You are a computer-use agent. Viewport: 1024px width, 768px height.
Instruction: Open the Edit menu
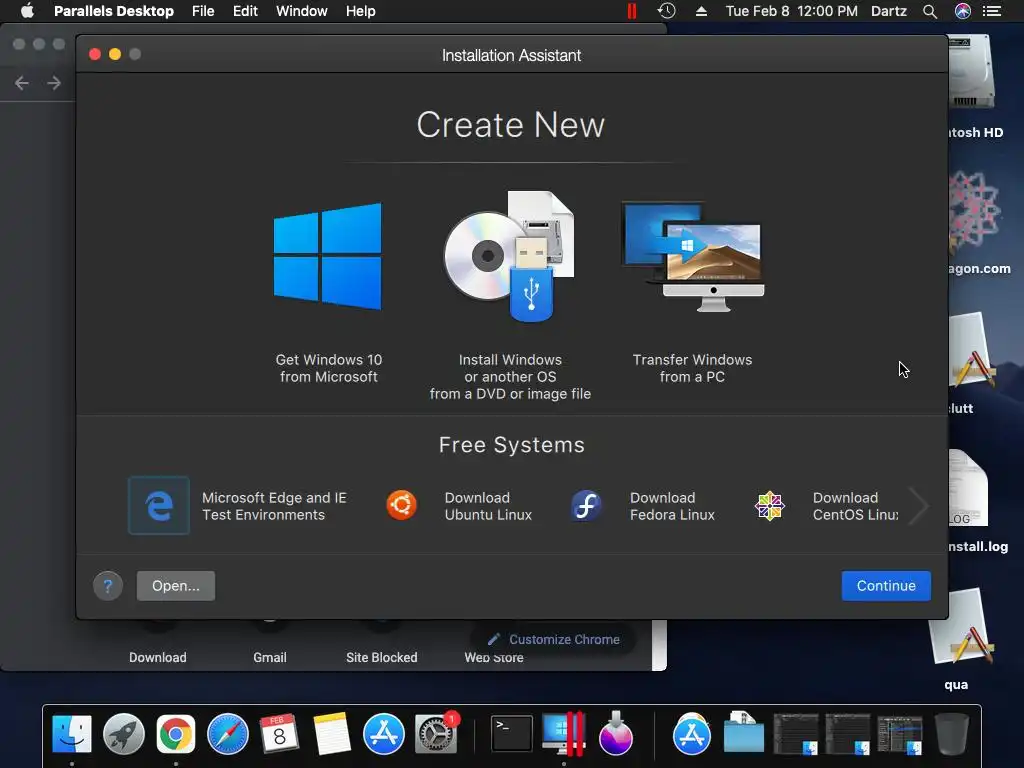[x=245, y=11]
